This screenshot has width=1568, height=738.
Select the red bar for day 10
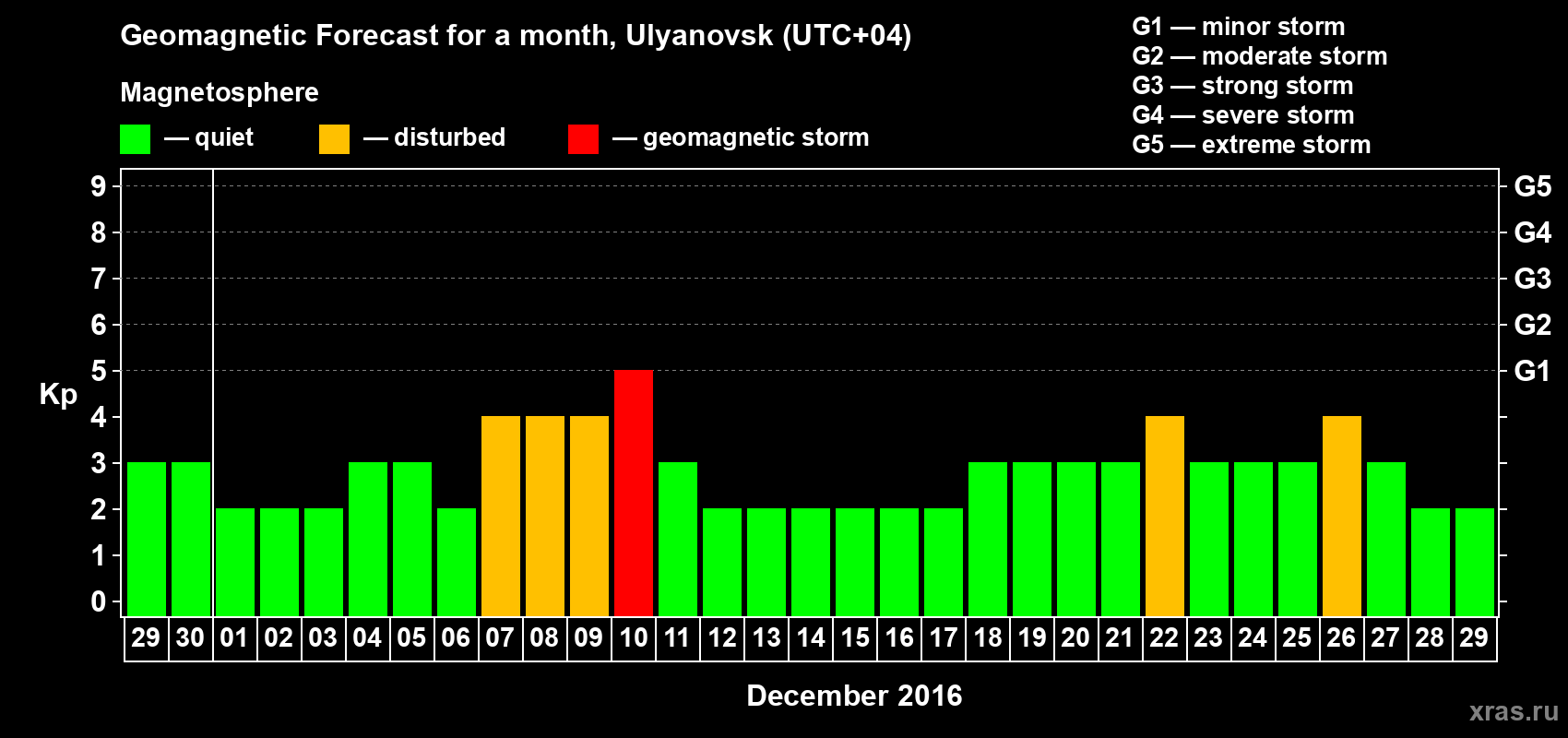point(634,494)
